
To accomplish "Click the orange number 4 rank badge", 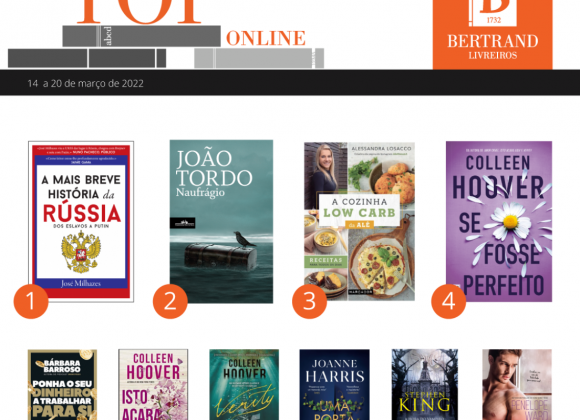I will point(449,301).
